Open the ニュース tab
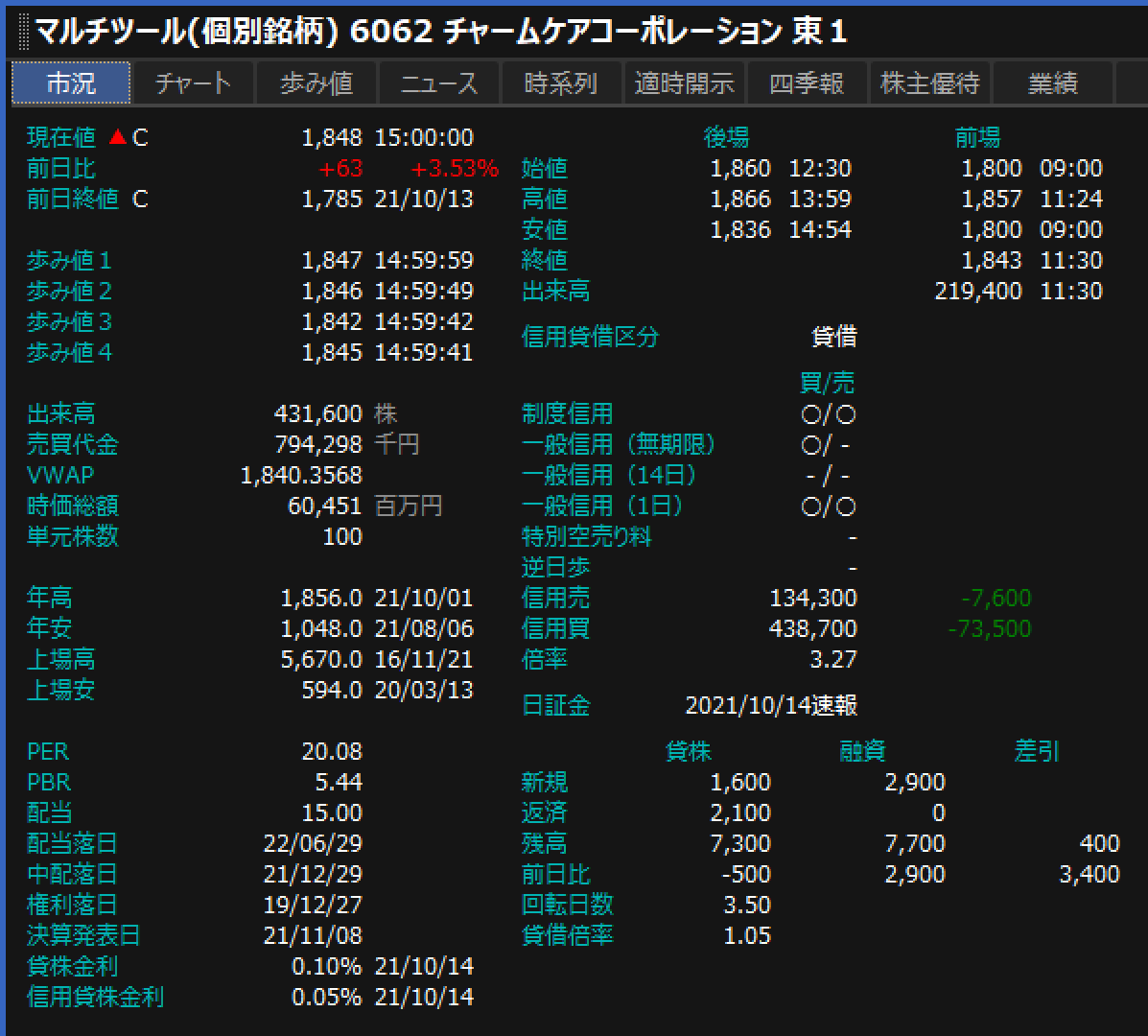1148x1036 pixels. coord(439,82)
